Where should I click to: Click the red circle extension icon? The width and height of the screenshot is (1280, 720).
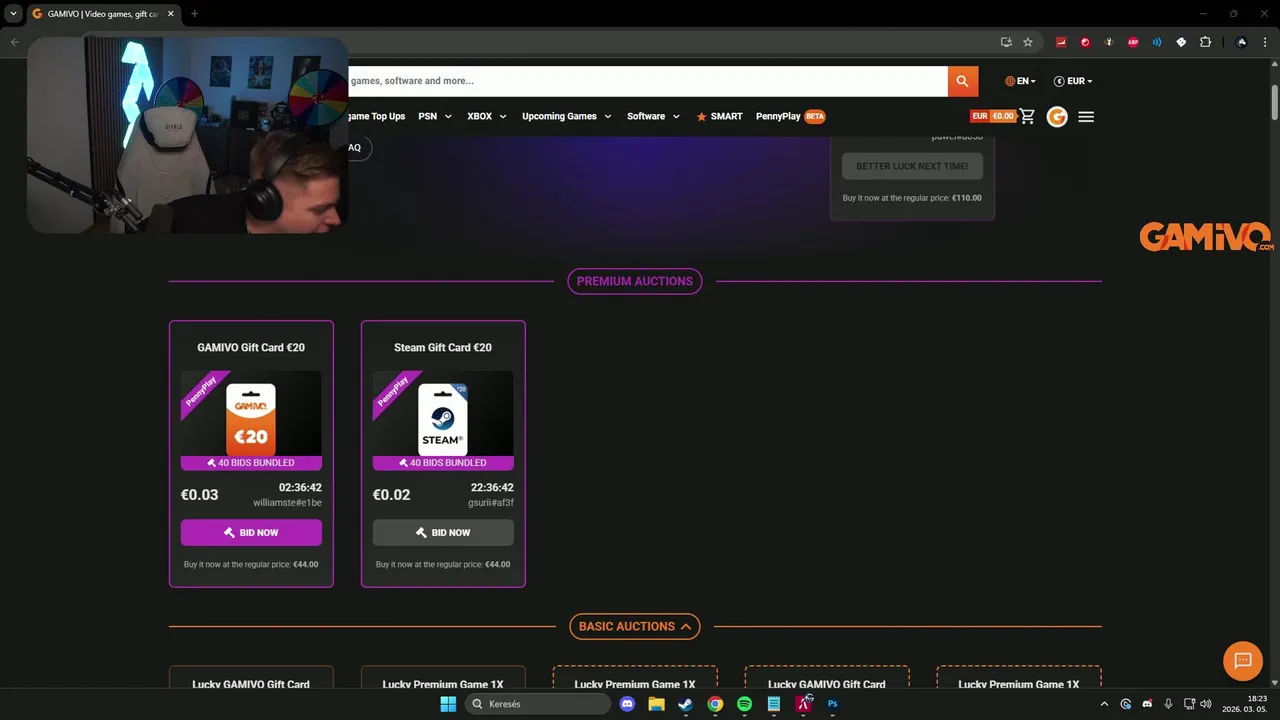click(x=1085, y=42)
